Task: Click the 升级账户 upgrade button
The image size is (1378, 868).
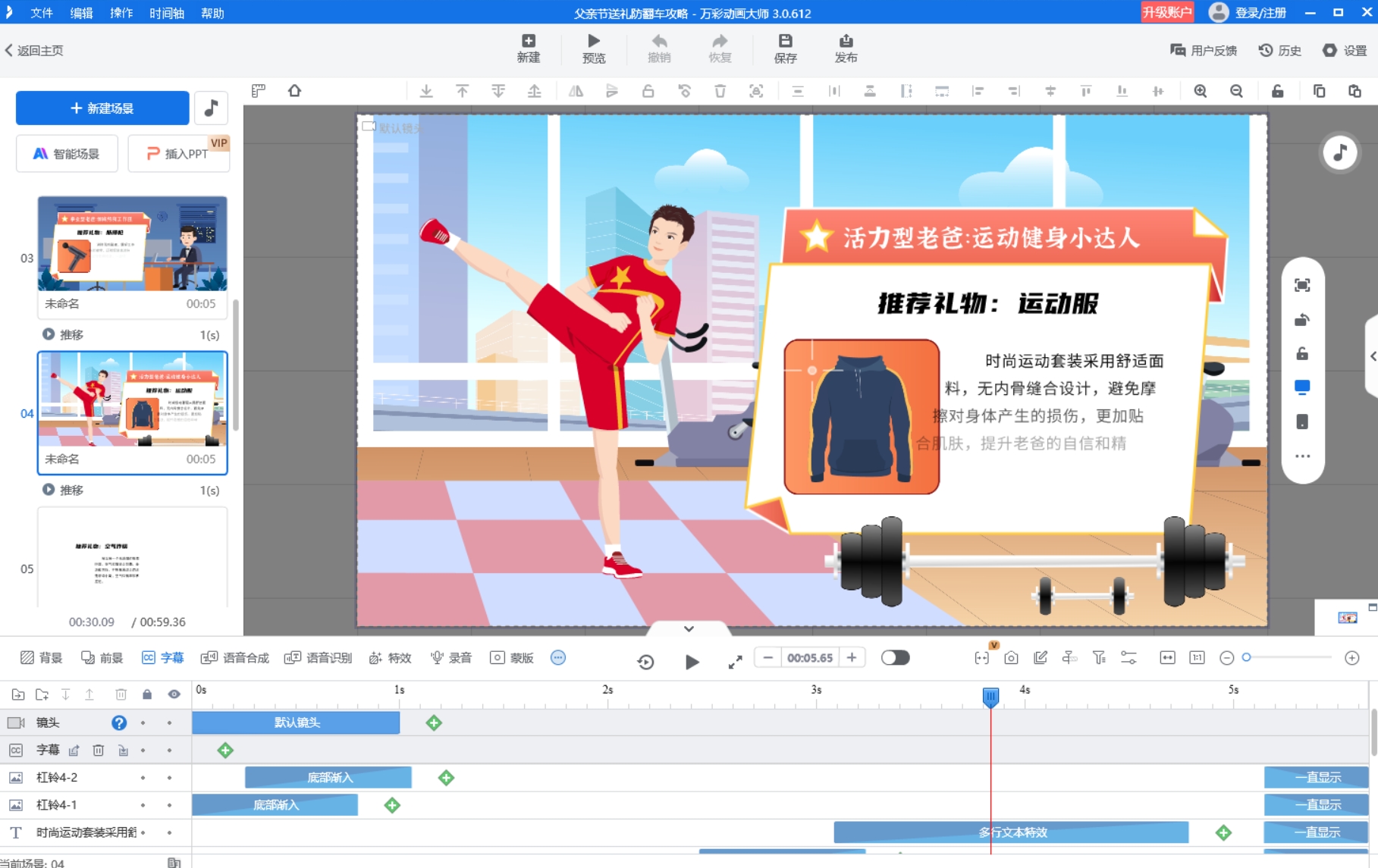Action: pyautogui.click(x=1167, y=12)
